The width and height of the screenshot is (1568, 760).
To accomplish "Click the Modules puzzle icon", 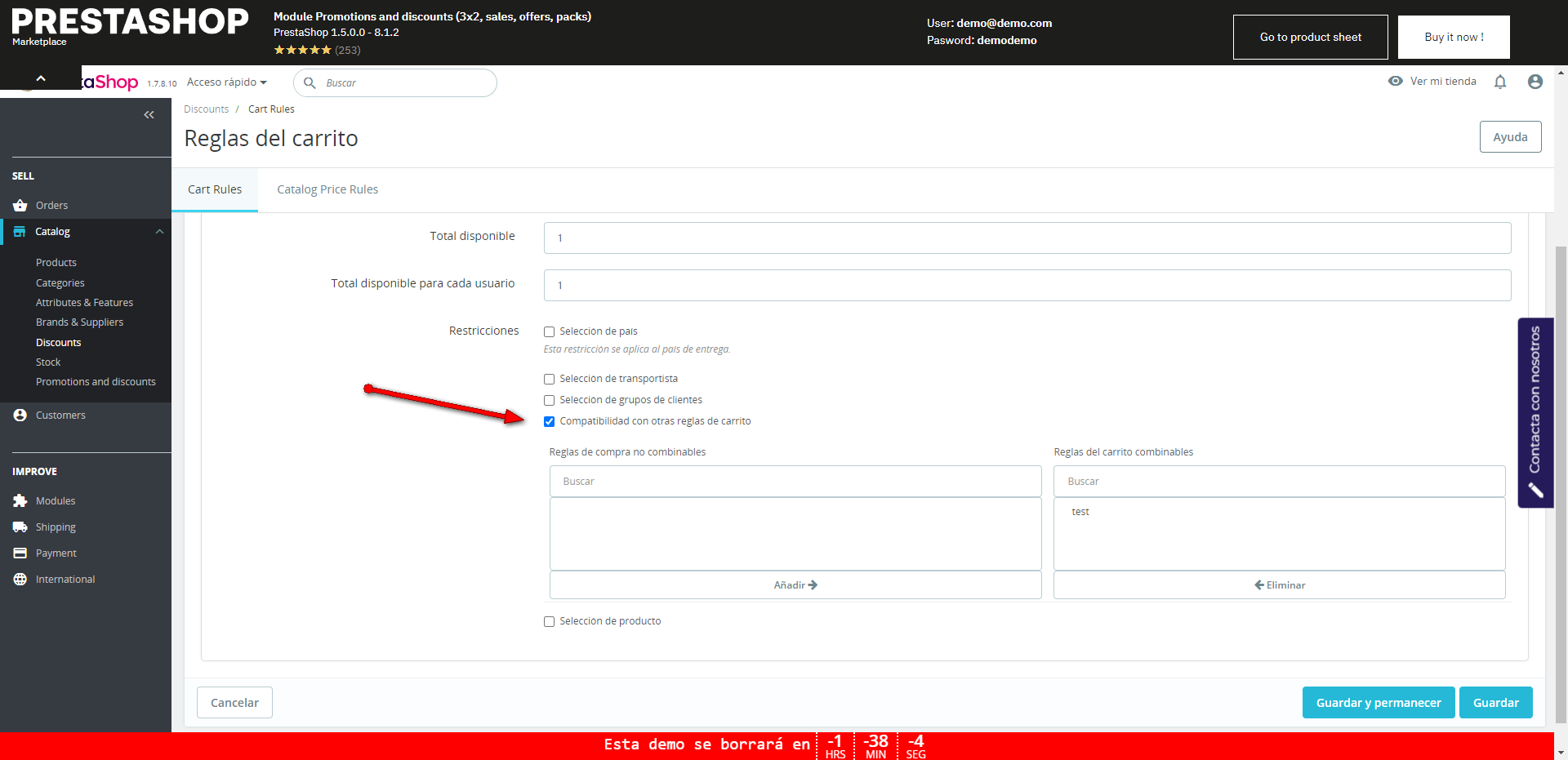I will (20, 500).
